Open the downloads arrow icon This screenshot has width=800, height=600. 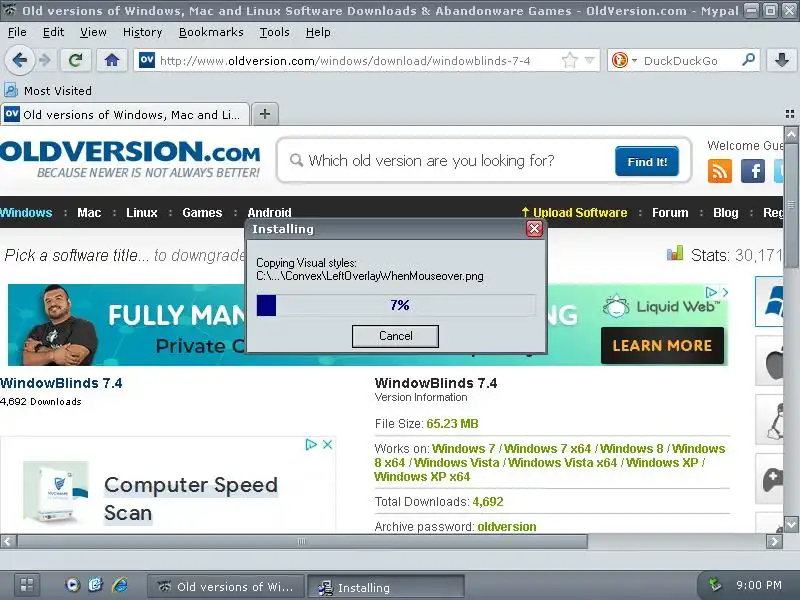click(782, 60)
